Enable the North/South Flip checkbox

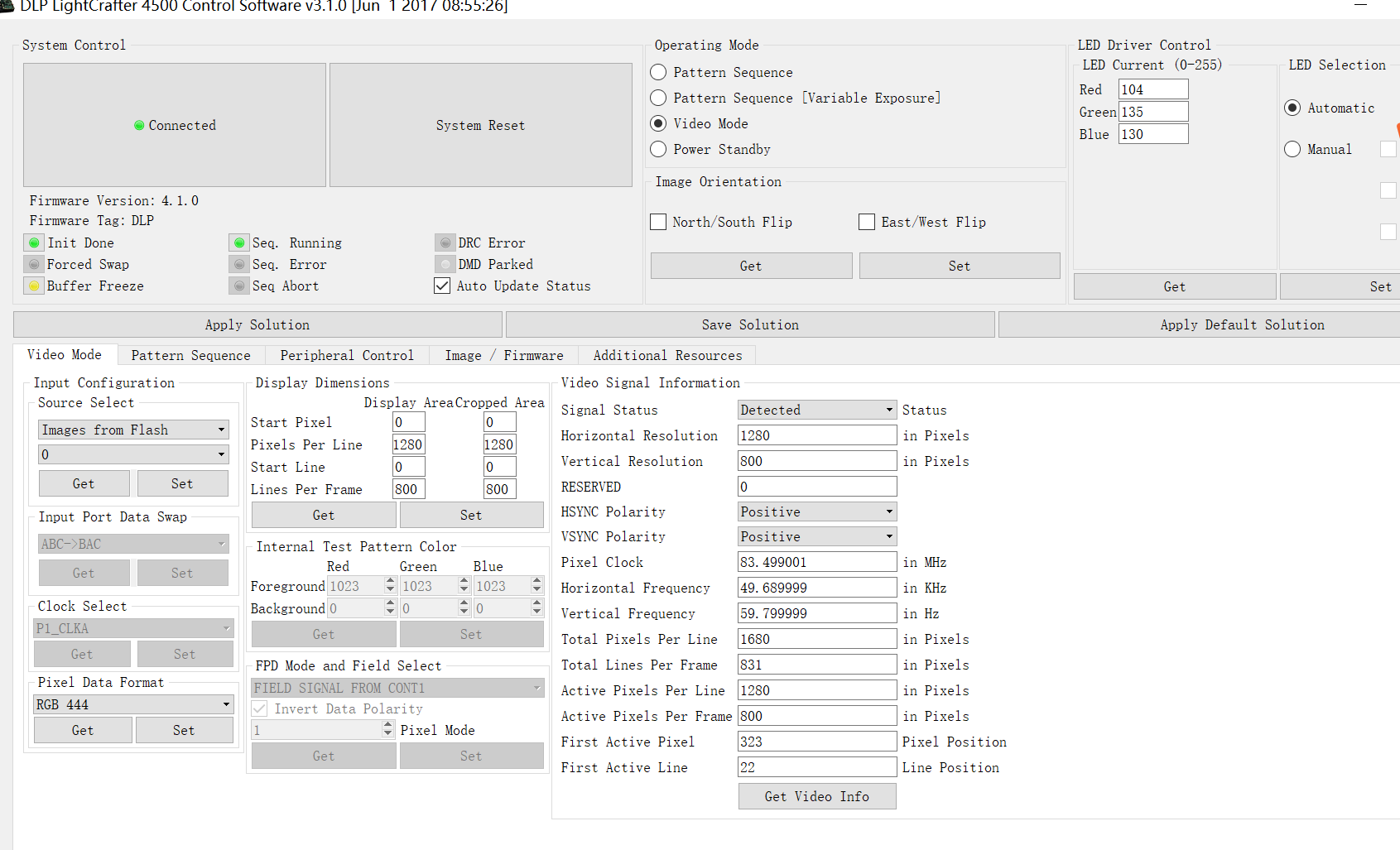tap(659, 222)
